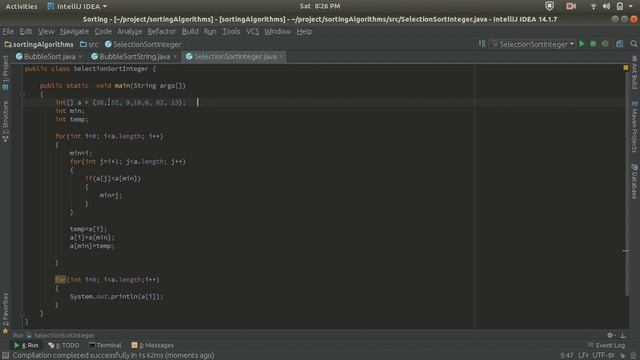The image size is (640, 360).
Task: Open line separator LF selector
Action: pyautogui.click(x=583, y=356)
